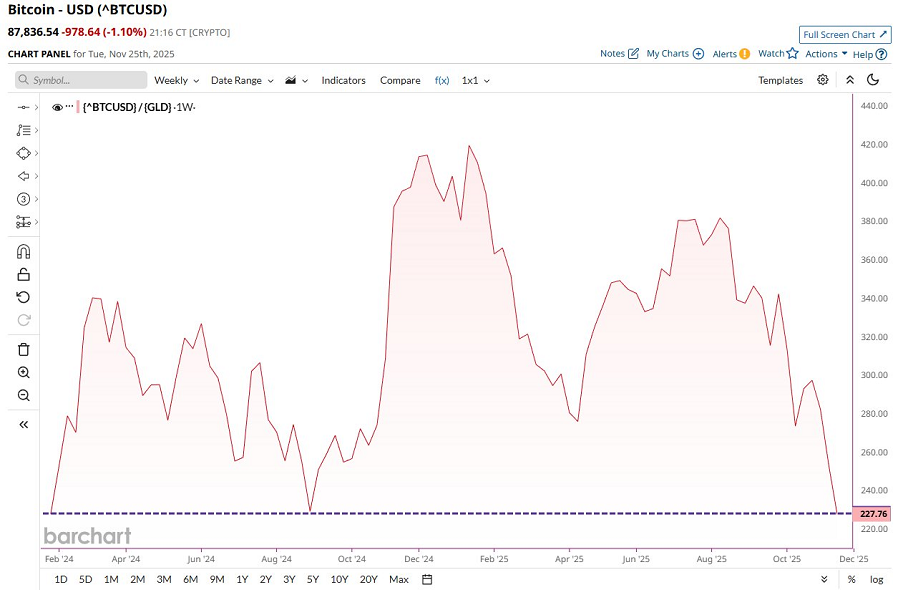The image size is (898, 590).
Task: Open the numbered wave count tool
Action: coord(23,199)
